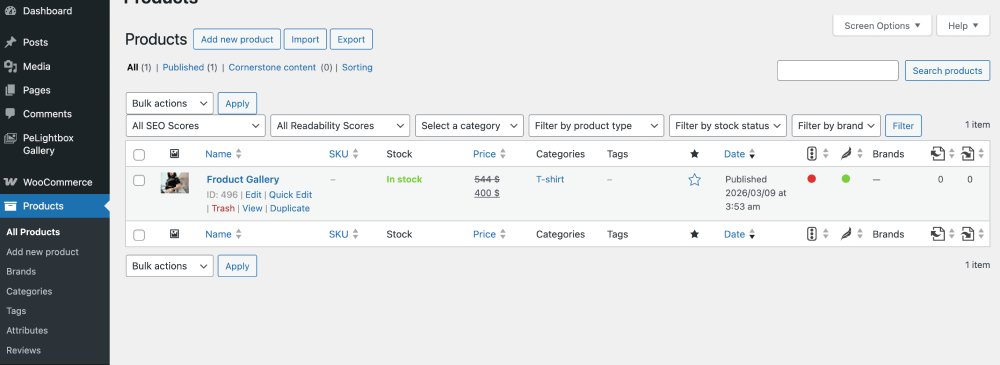The width and height of the screenshot is (1000, 365).
Task: Open the Select a category dropdown
Action: pyautogui.click(x=469, y=126)
